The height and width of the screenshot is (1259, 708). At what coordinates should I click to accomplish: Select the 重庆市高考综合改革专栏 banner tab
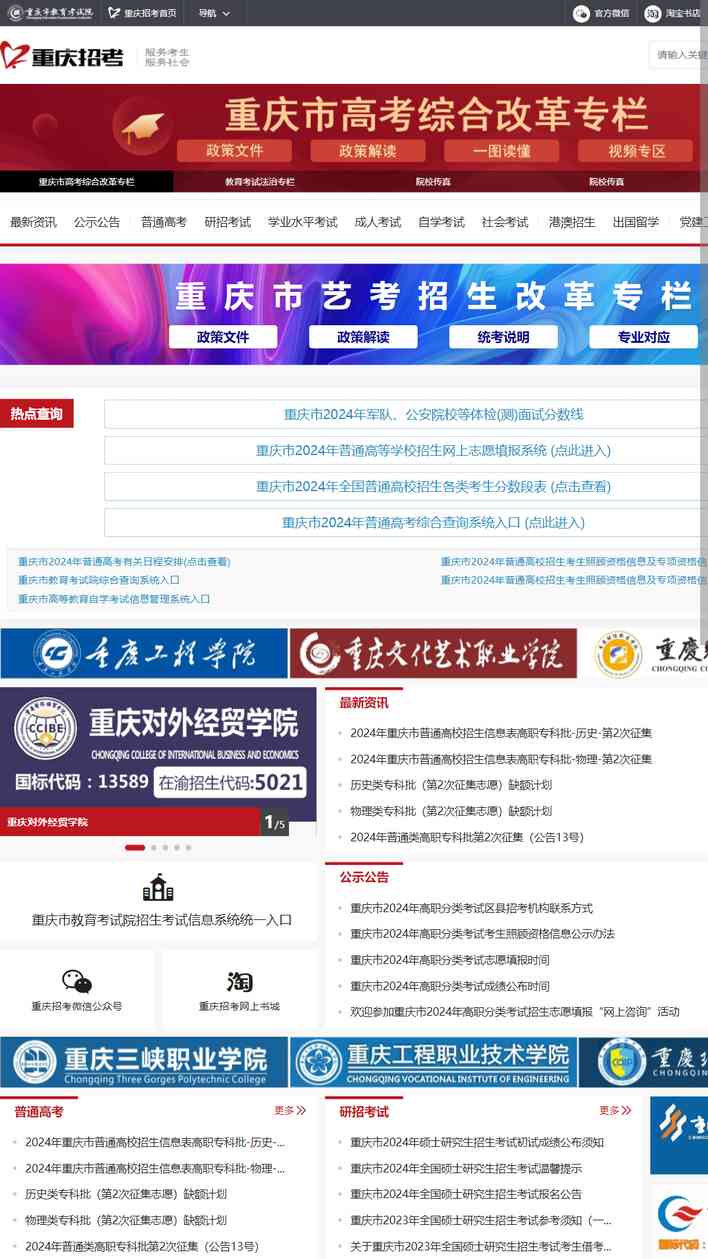click(86, 182)
